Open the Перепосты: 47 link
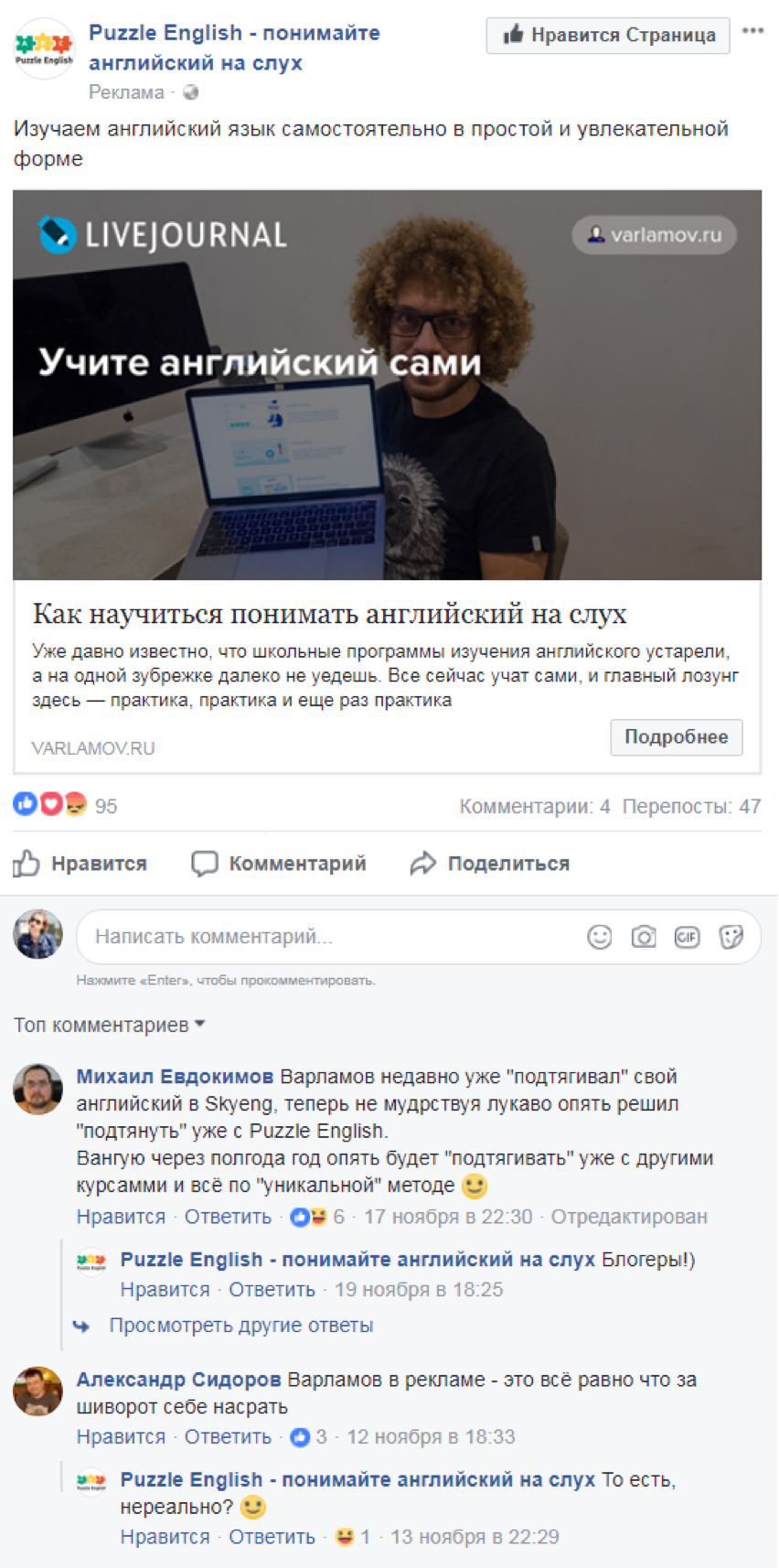 tap(692, 806)
